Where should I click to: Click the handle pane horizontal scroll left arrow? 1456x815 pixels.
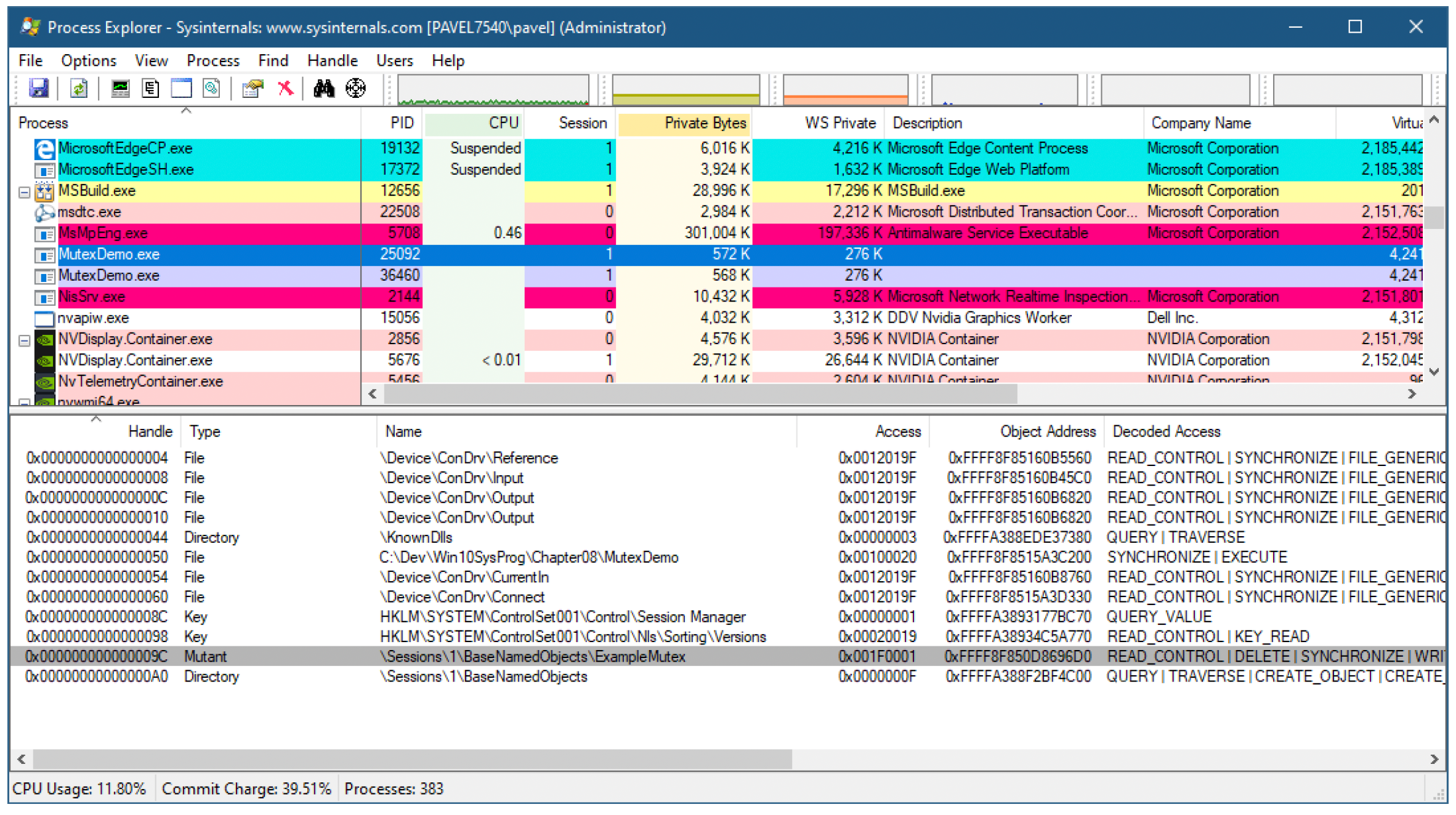pyautogui.click(x=22, y=759)
